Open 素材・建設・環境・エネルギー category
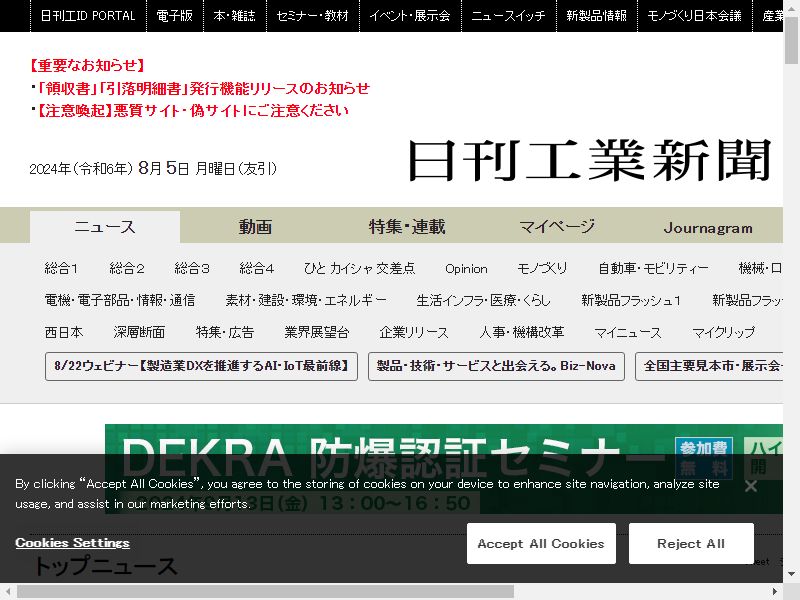The width and height of the screenshot is (800, 600). [306, 301]
